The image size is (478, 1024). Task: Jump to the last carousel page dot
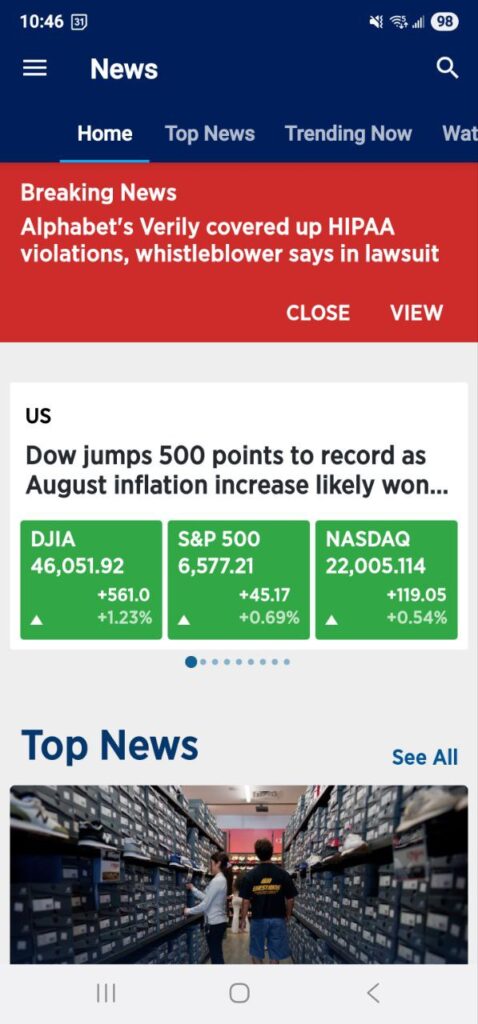(287, 662)
